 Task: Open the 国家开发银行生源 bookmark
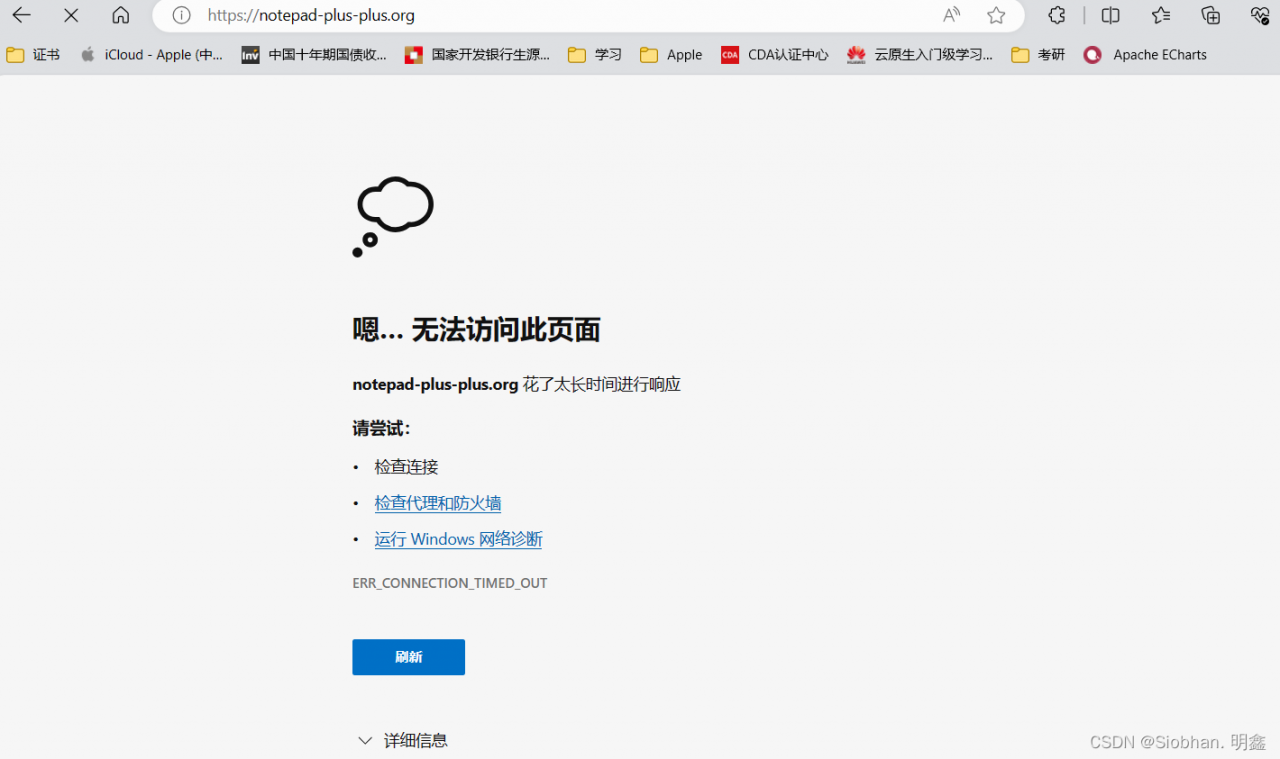point(477,55)
